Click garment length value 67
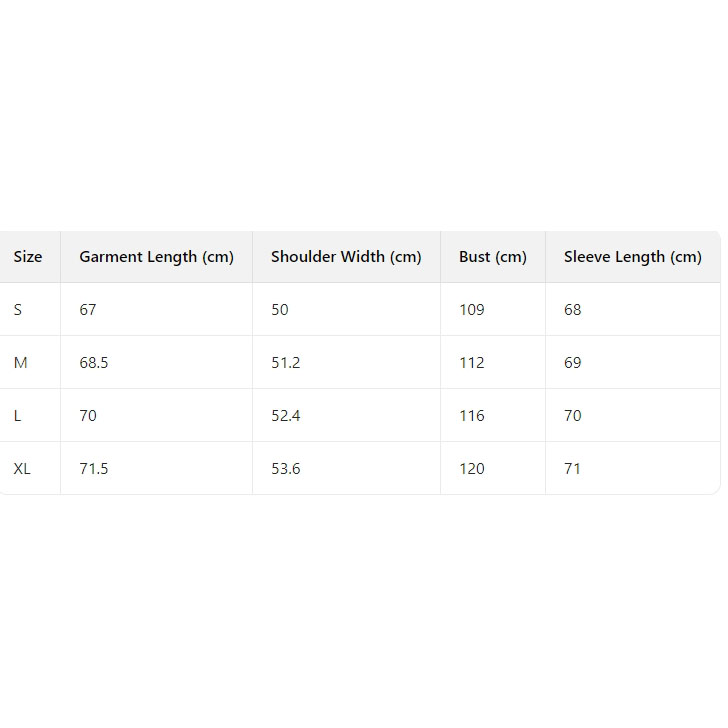The width and height of the screenshot is (728, 728). tap(88, 310)
